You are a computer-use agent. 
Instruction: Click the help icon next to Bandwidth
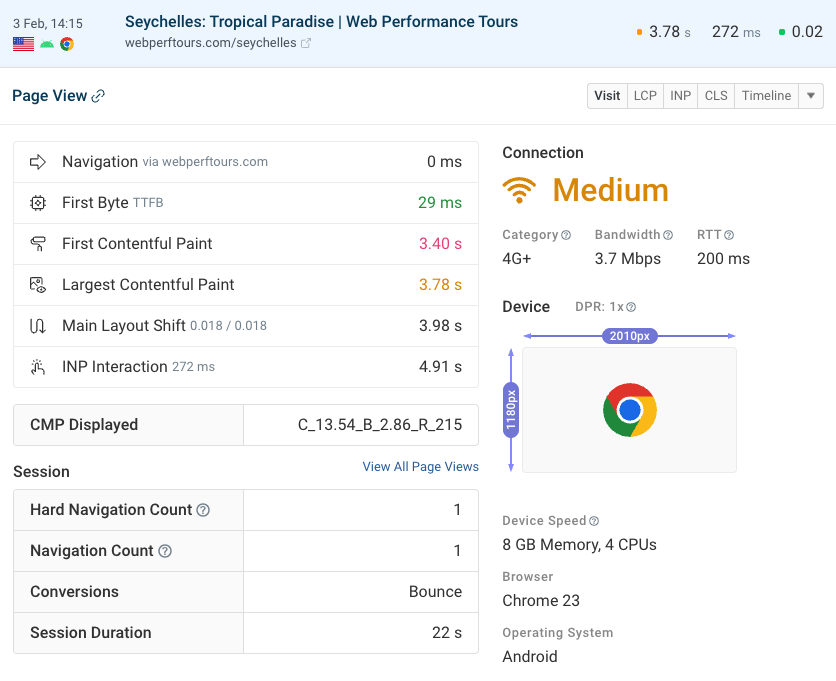[668, 235]
